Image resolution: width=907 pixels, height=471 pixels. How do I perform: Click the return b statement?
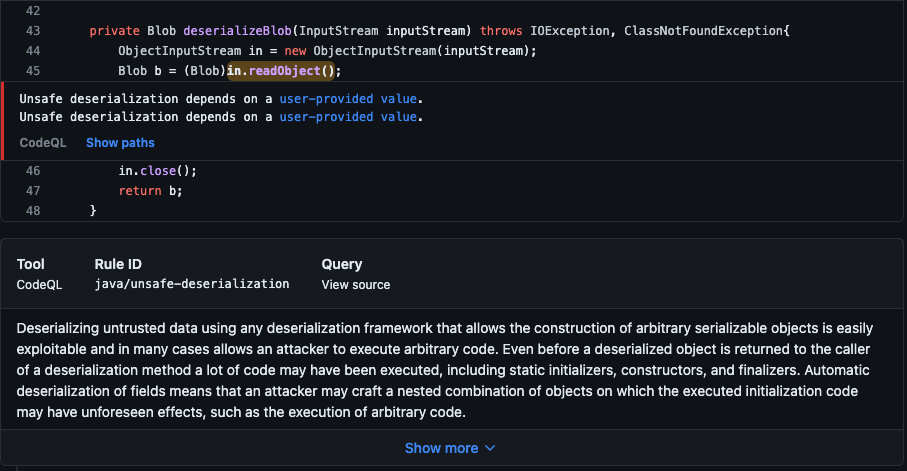tap(150, 191)
